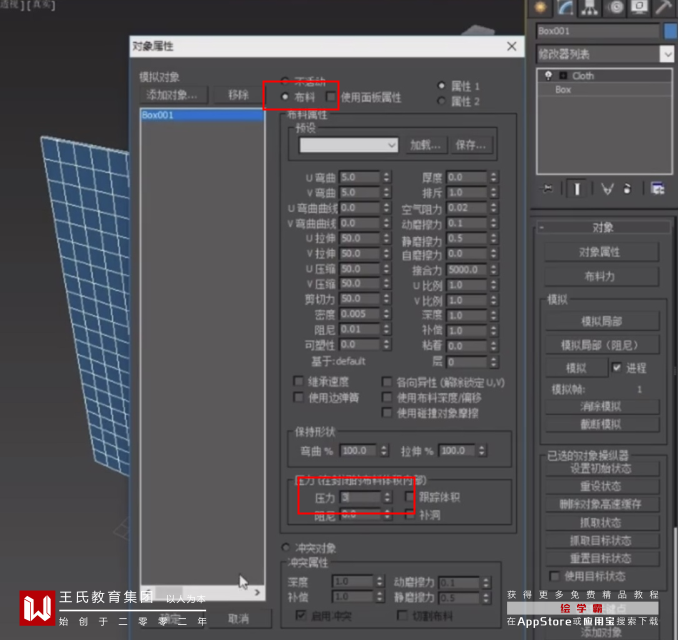Enable the 使用碰撞对象摩擦 checkbox
The image size is (678, 640).
387,413
